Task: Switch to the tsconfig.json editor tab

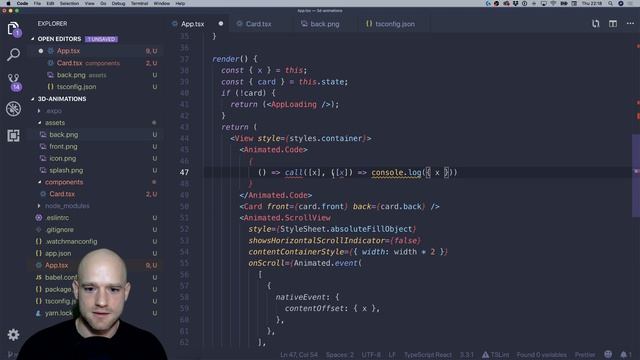Action: click(x=394, y=24)
